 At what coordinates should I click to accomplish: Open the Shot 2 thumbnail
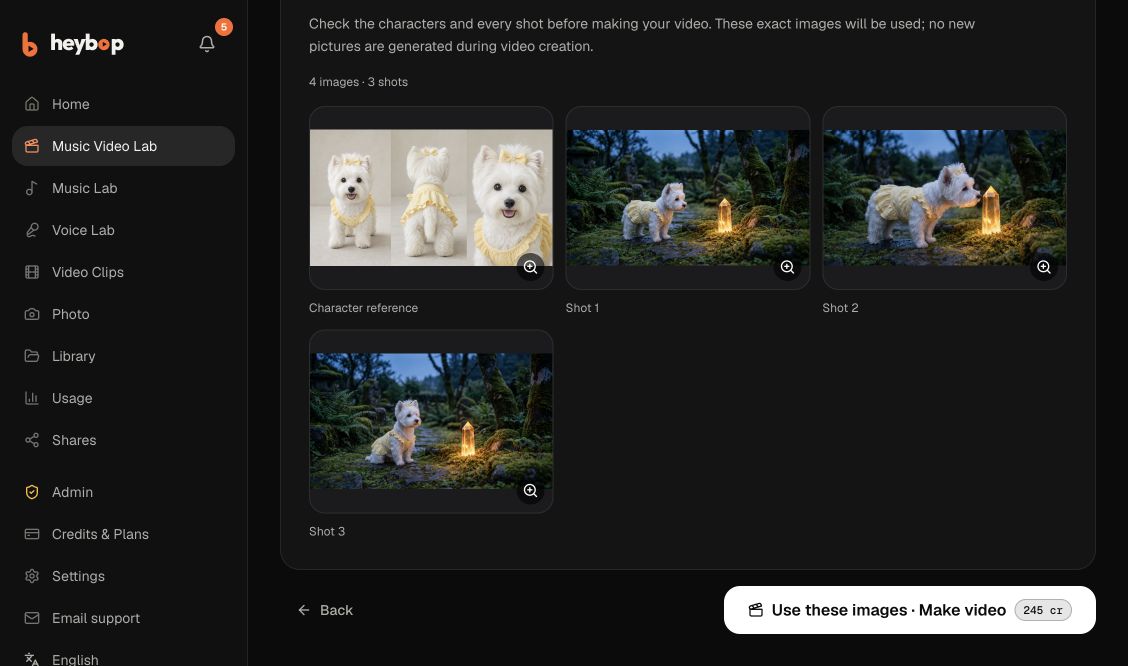[x=944, y=198]
